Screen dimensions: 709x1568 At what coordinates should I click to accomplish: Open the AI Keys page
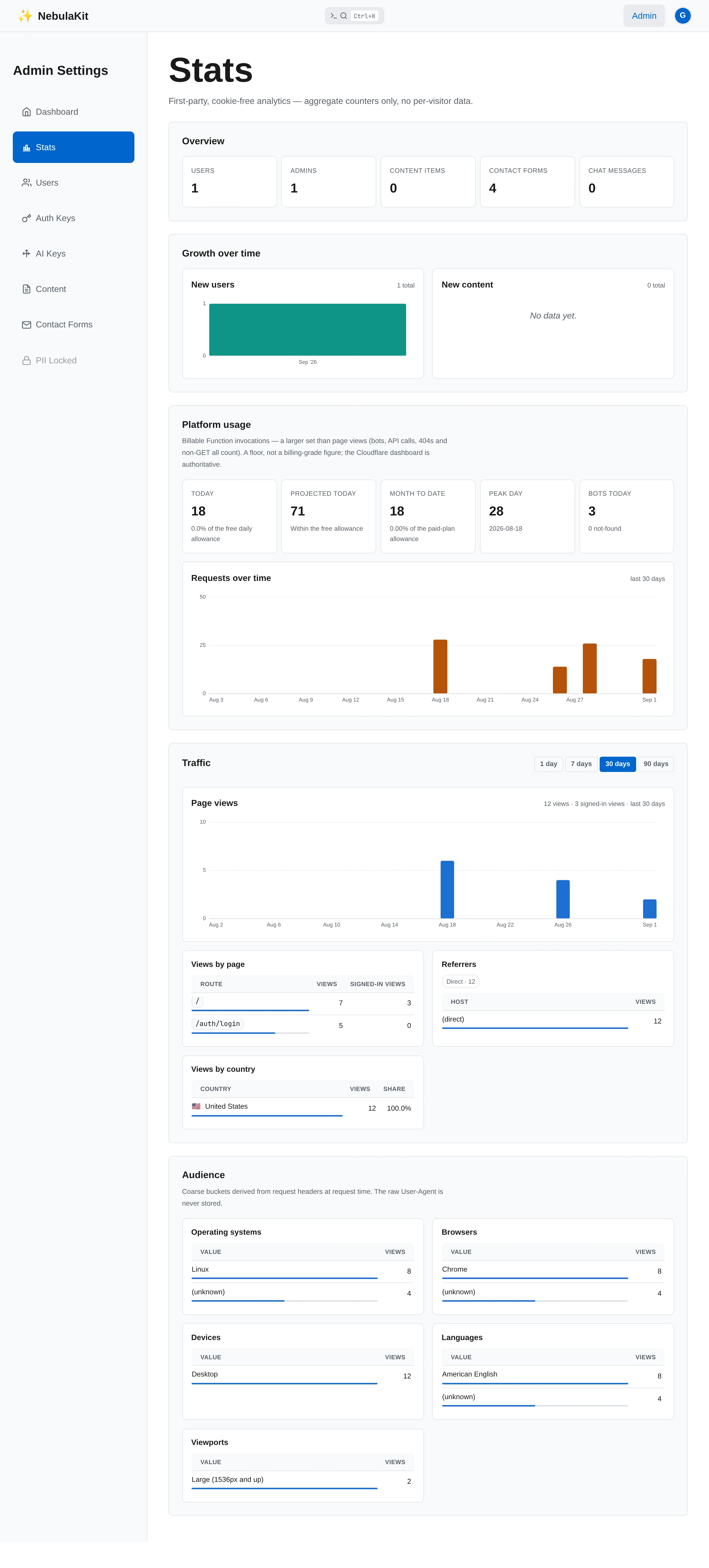tap(74, 254)
